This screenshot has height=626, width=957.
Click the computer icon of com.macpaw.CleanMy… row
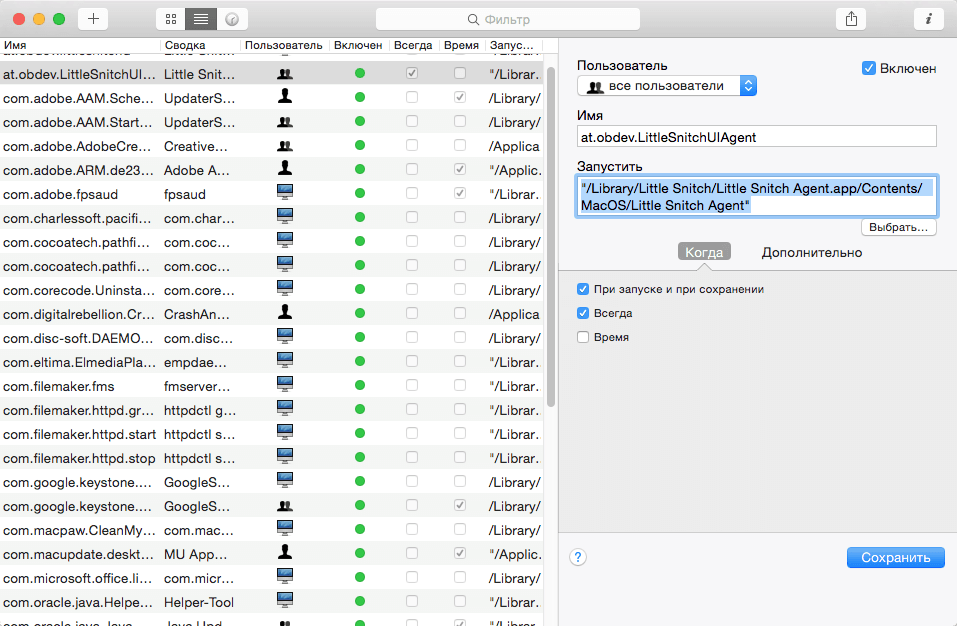tap(284, 528)
